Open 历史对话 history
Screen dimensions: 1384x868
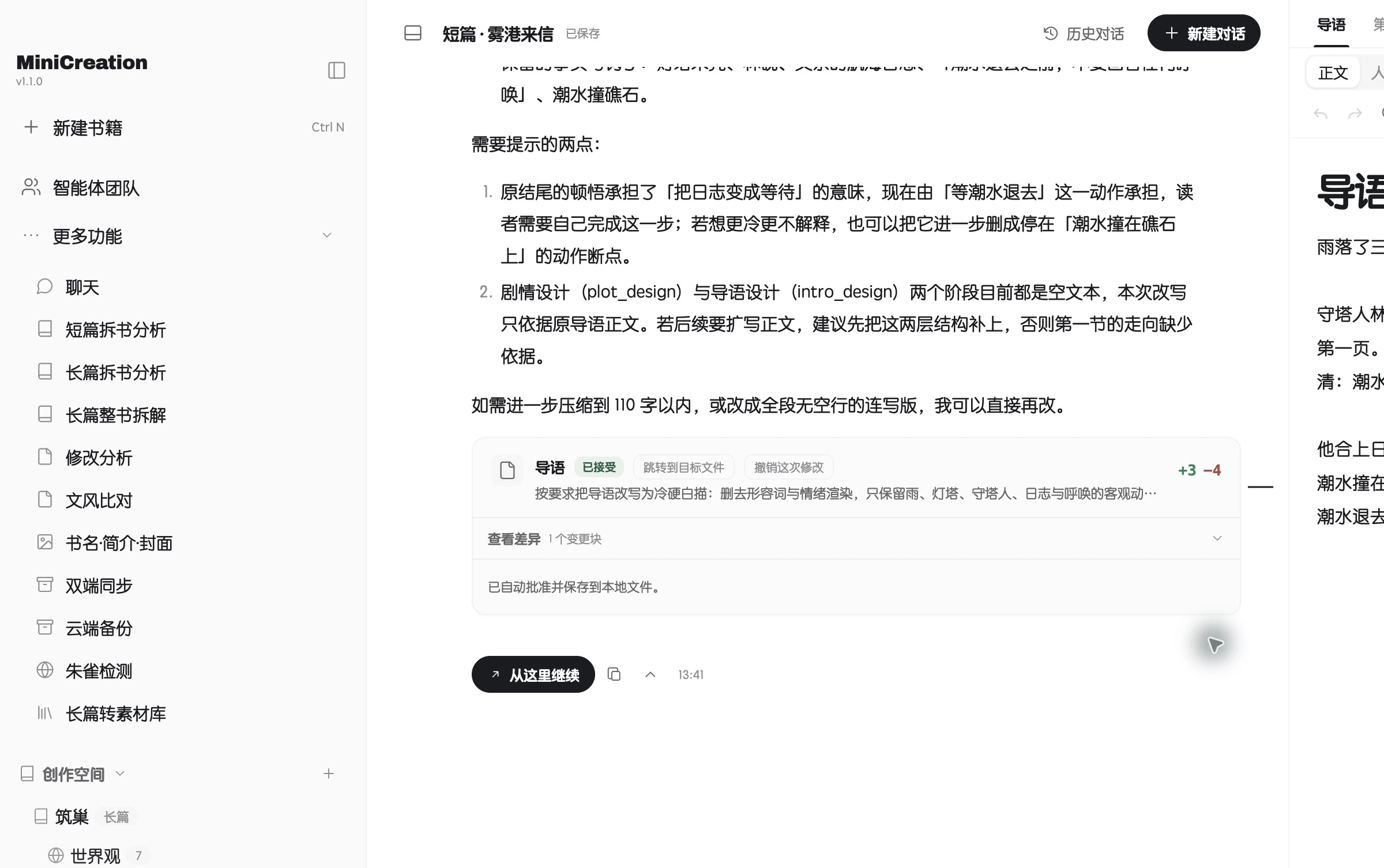[x=1084, y=33]
